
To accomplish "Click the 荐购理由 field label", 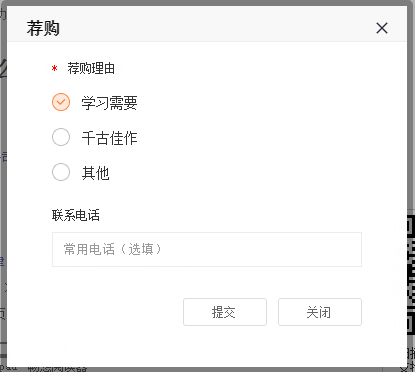I will coord(91,69).
